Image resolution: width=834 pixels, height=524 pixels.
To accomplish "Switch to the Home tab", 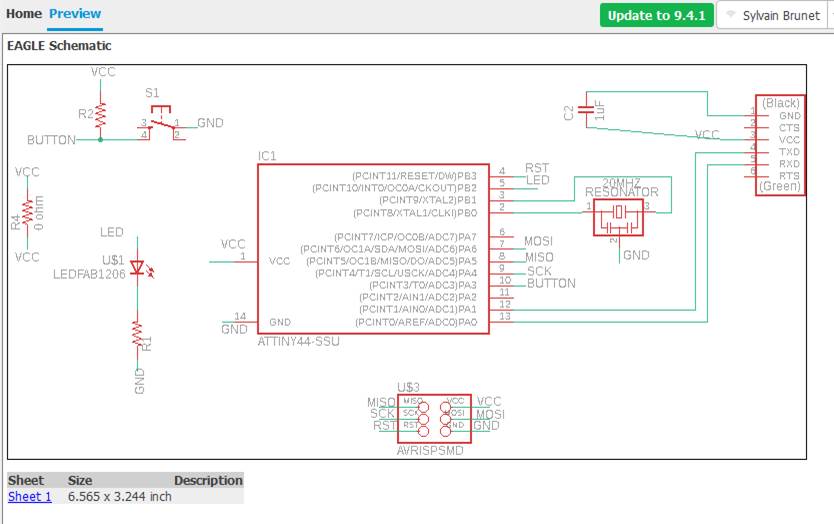I will pos(23,14).
